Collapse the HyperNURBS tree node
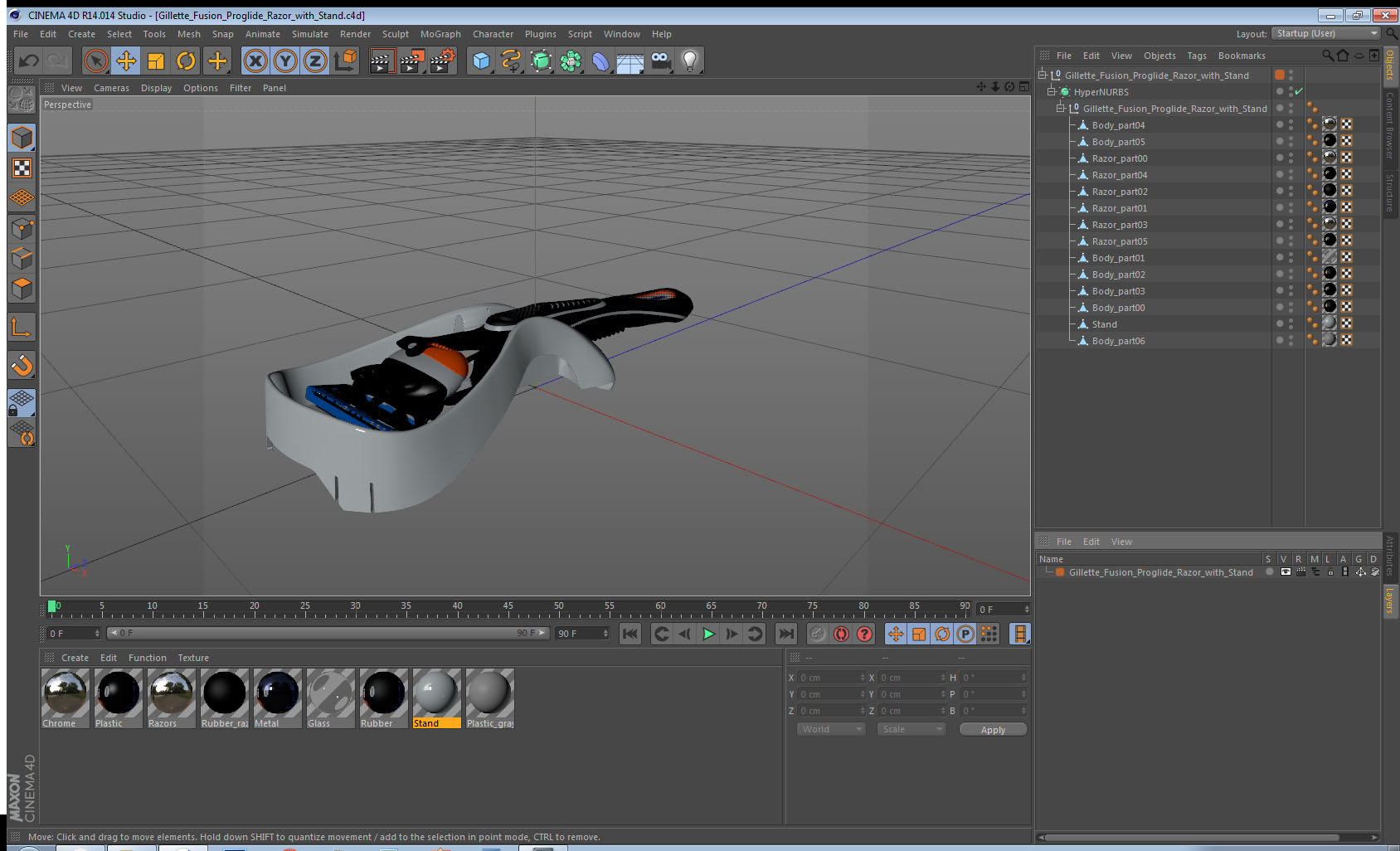1400x851 pixels. [x=1052, y=91]
